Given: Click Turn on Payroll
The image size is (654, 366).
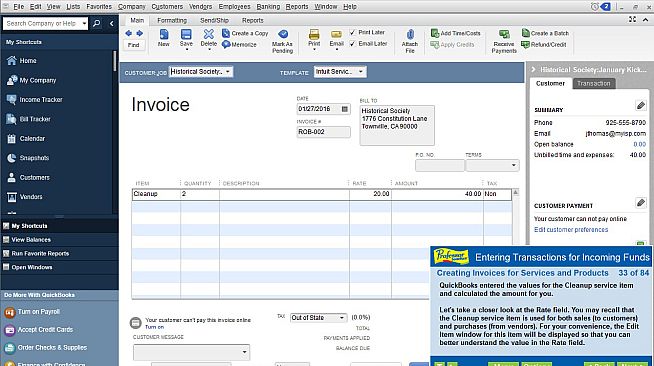Looking at the screenshot, I should point(38,312).
